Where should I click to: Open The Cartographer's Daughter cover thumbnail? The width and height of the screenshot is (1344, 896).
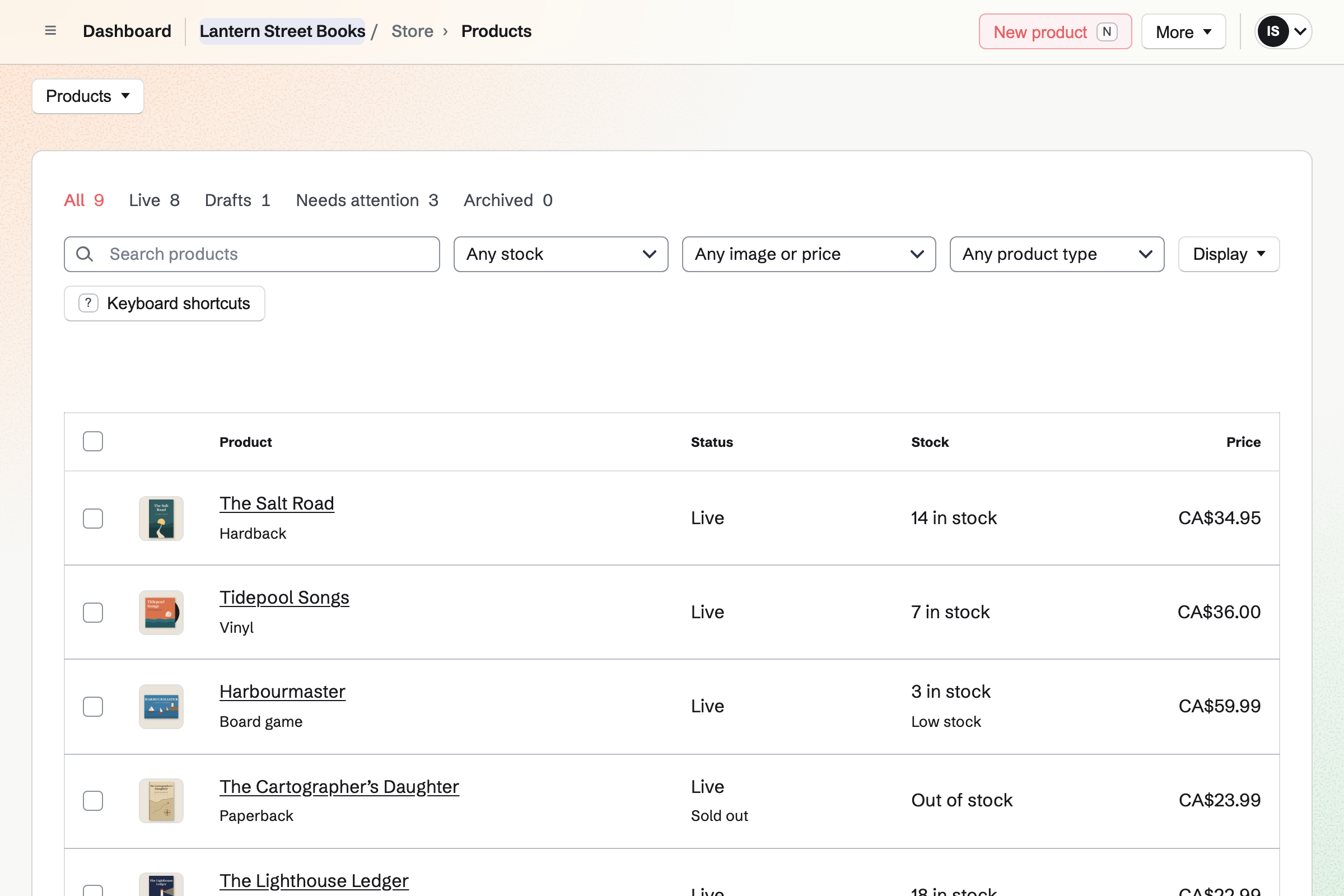161,801
